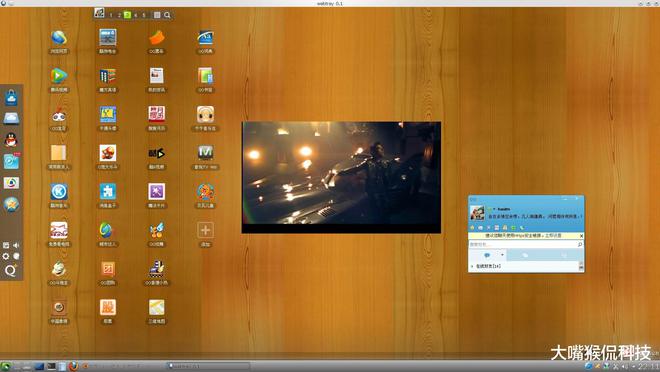This screenshot has height=372, width=660.
Task: Open the blue puzzle piece desktop app
Action: (x=108, y=192)
